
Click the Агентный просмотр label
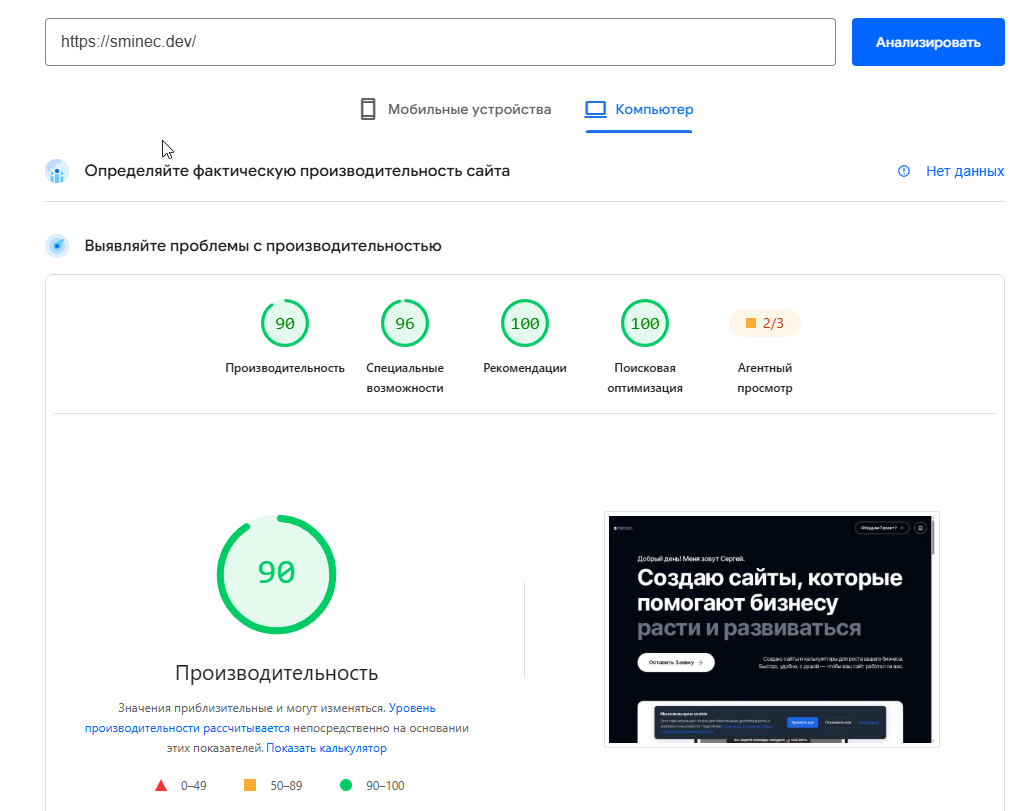pos(764,378)
